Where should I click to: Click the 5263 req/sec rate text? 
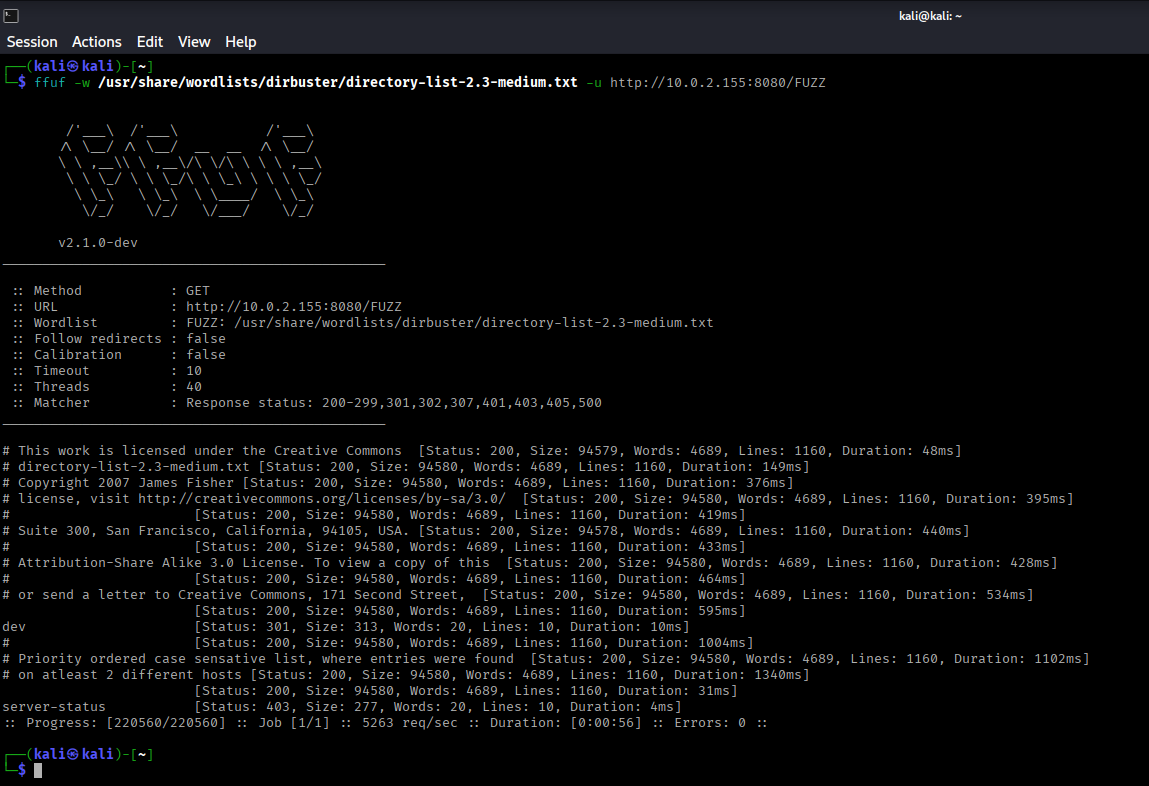pos(410,723)
